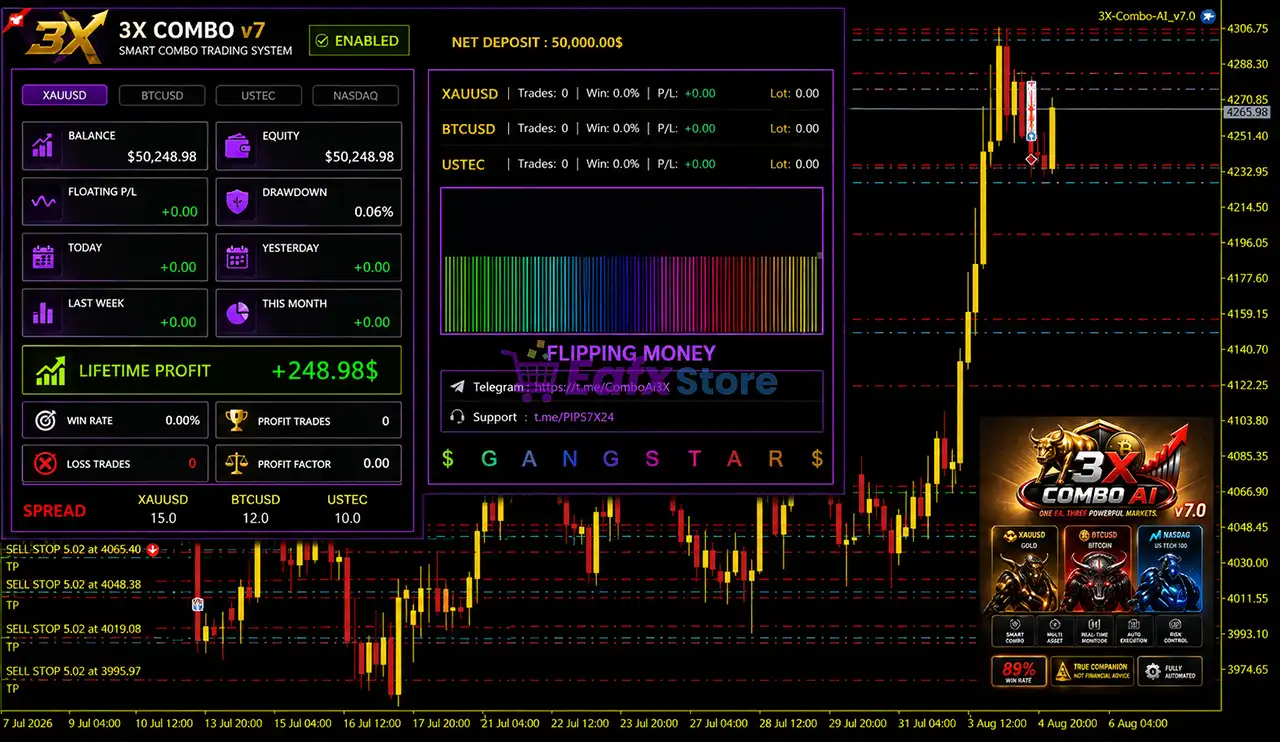Click the Fully Automated gear icon
Viewport: 1280px width, 742px height.
(x=1153, y=671)
